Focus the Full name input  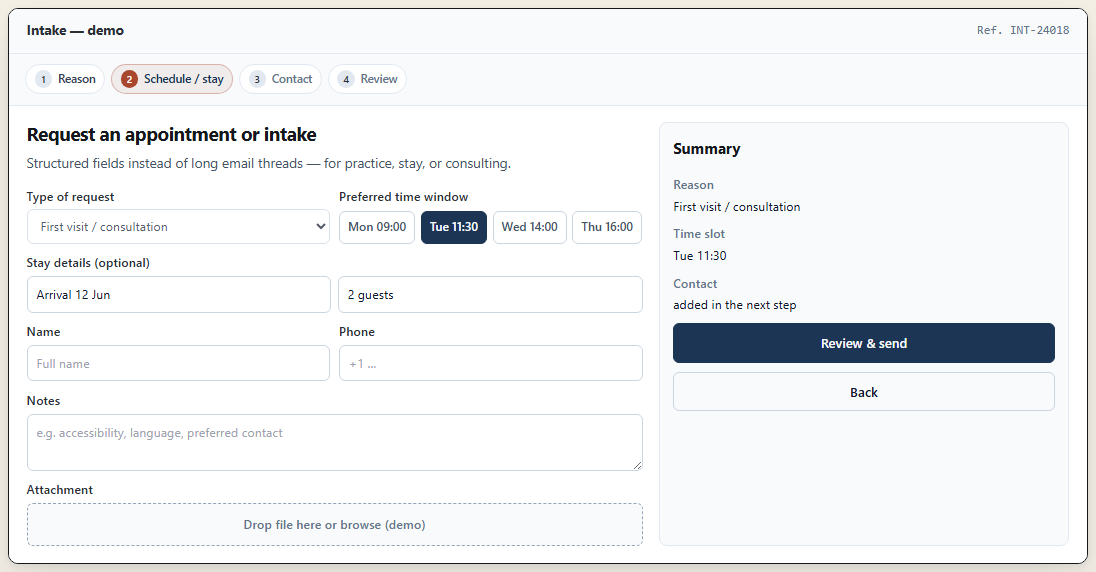178,363
